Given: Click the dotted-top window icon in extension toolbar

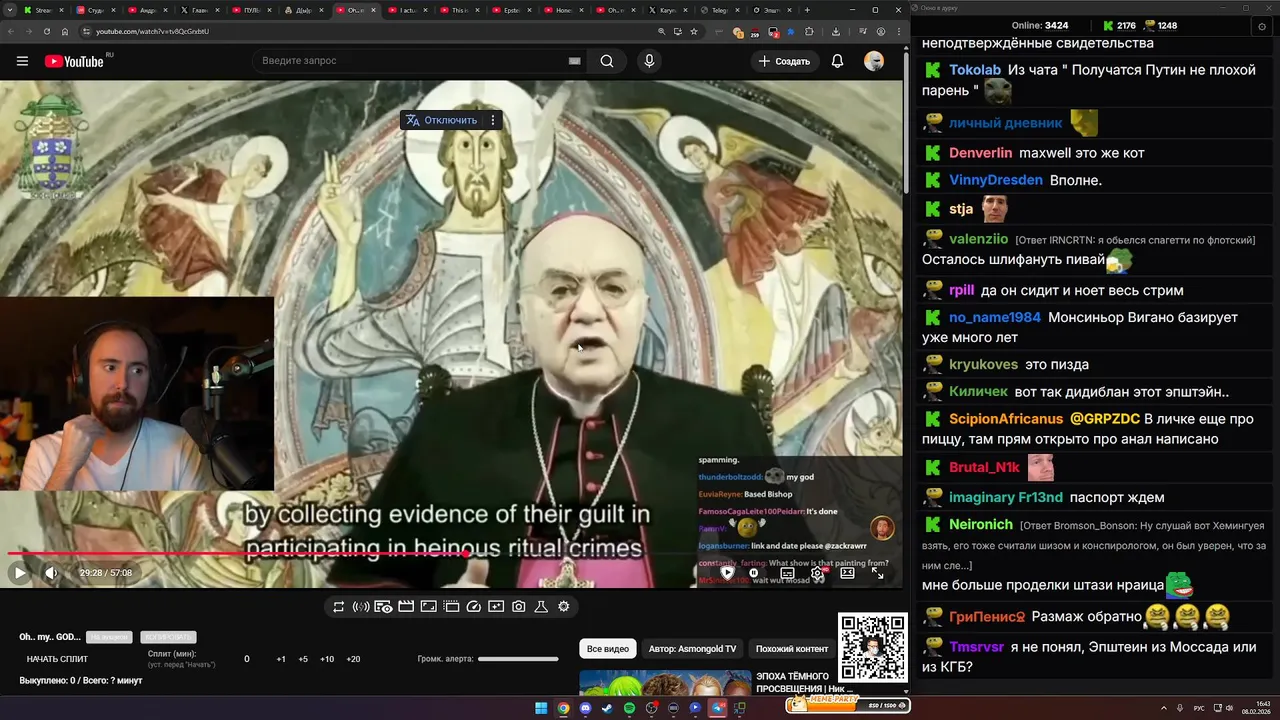Looking at the screenshot, I should (x=451, y=606).
